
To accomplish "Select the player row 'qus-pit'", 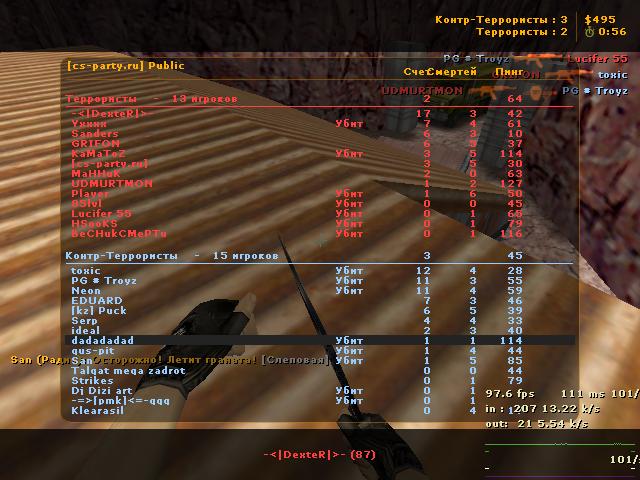I will pyautogui.click(x=320, y=351).
